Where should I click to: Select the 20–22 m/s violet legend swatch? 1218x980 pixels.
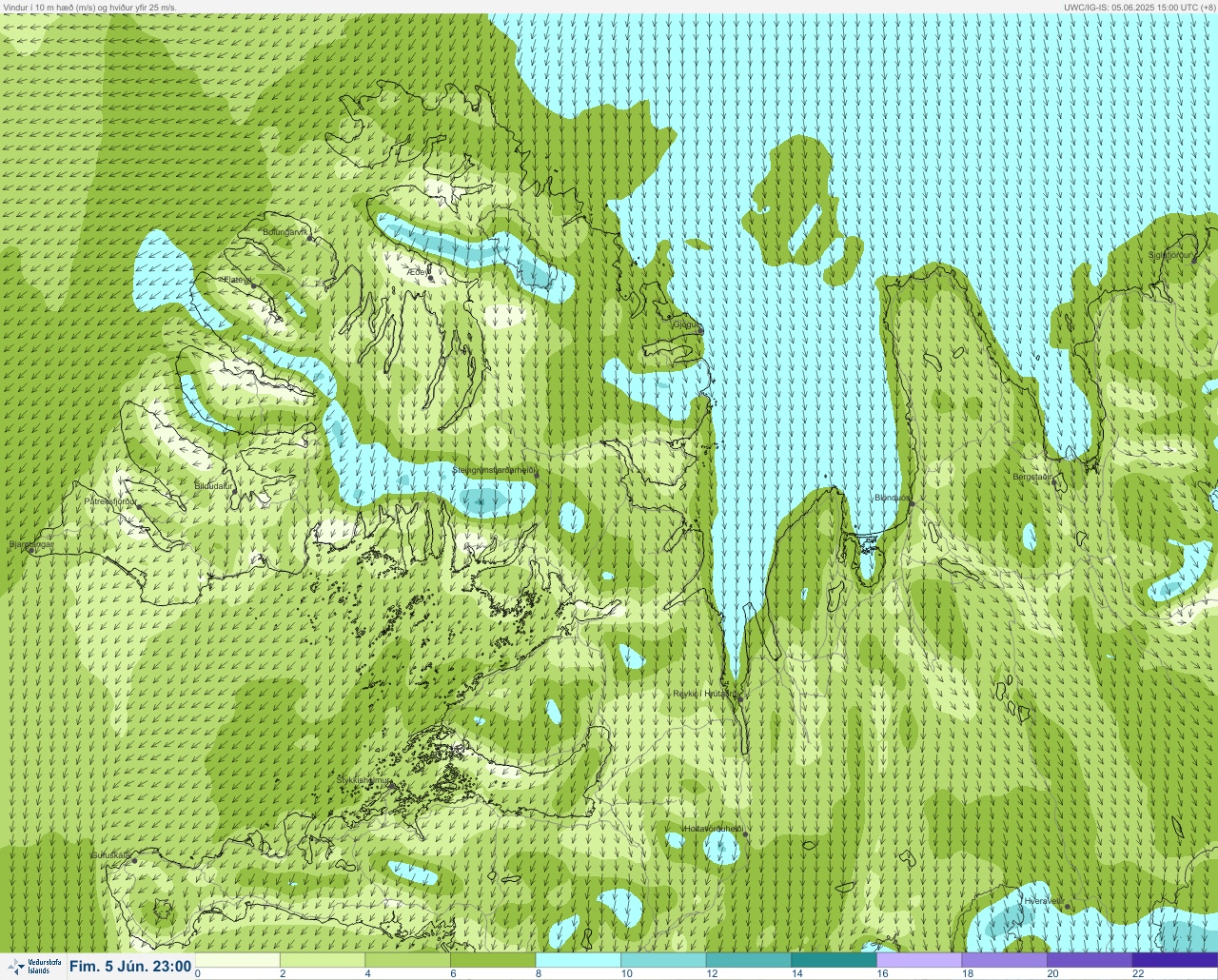click(x=1090, y=960)
